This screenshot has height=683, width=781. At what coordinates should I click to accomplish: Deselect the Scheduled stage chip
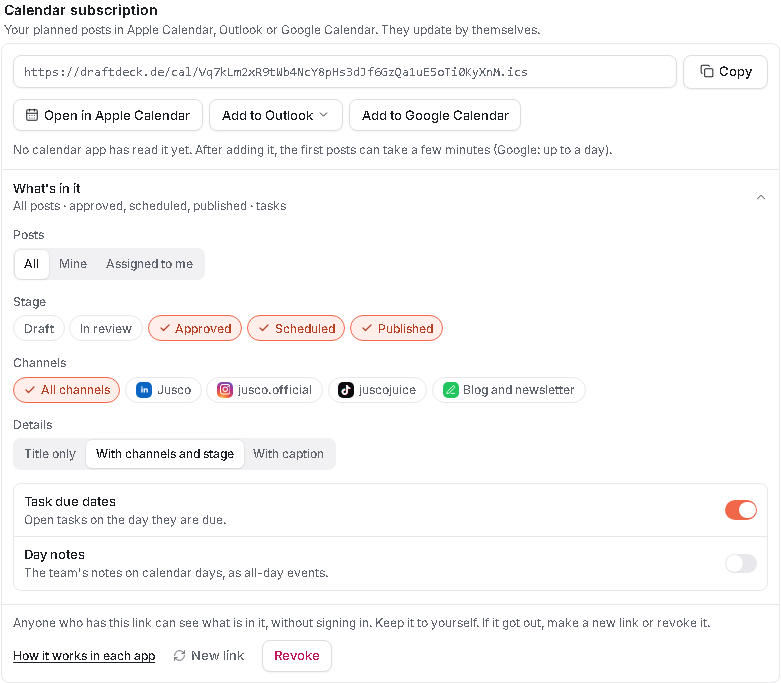[296, 328]
